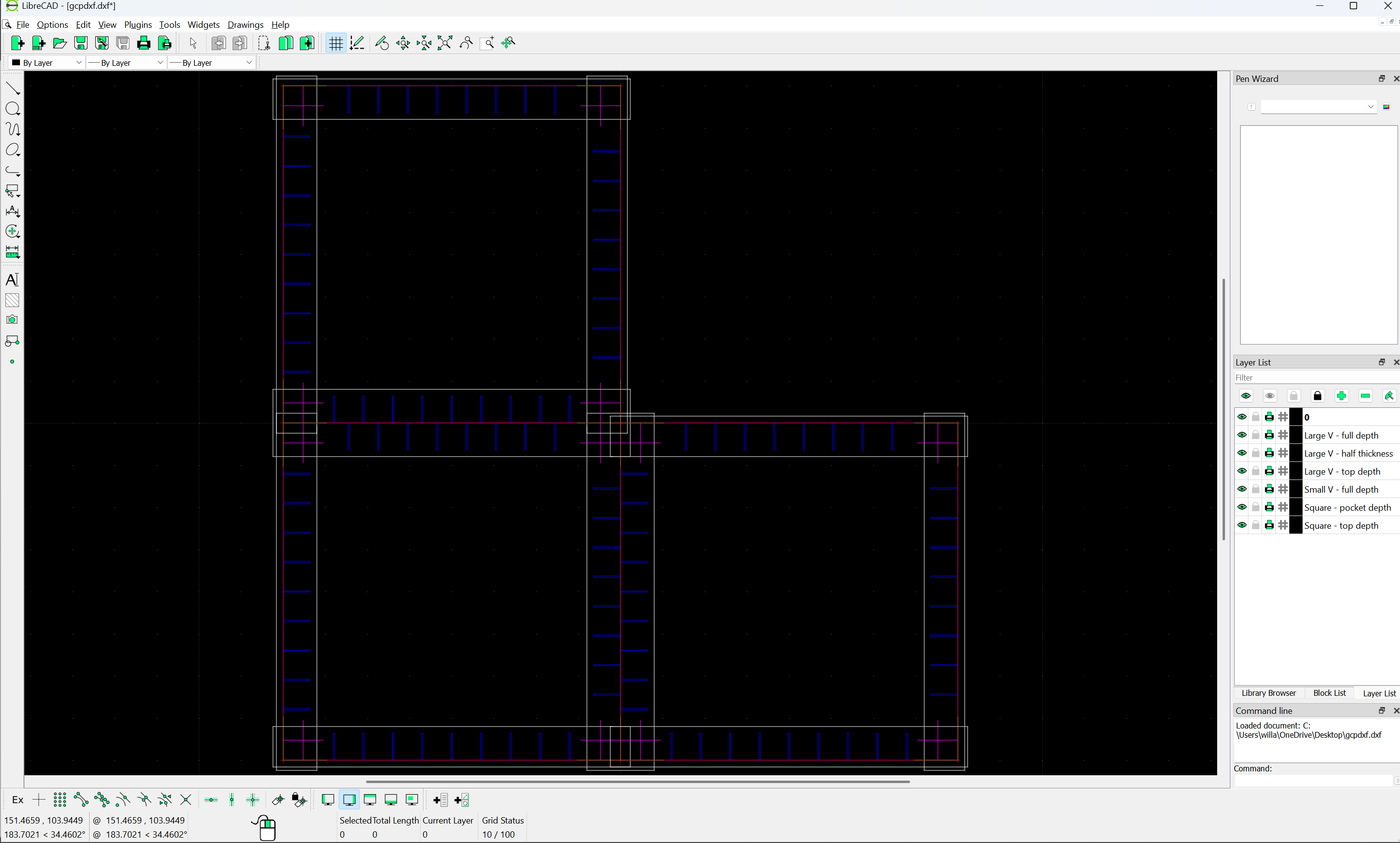This screenshot has width=1400, height=843.
Task: Open the Plugins menu
Action: coord(138,24)
